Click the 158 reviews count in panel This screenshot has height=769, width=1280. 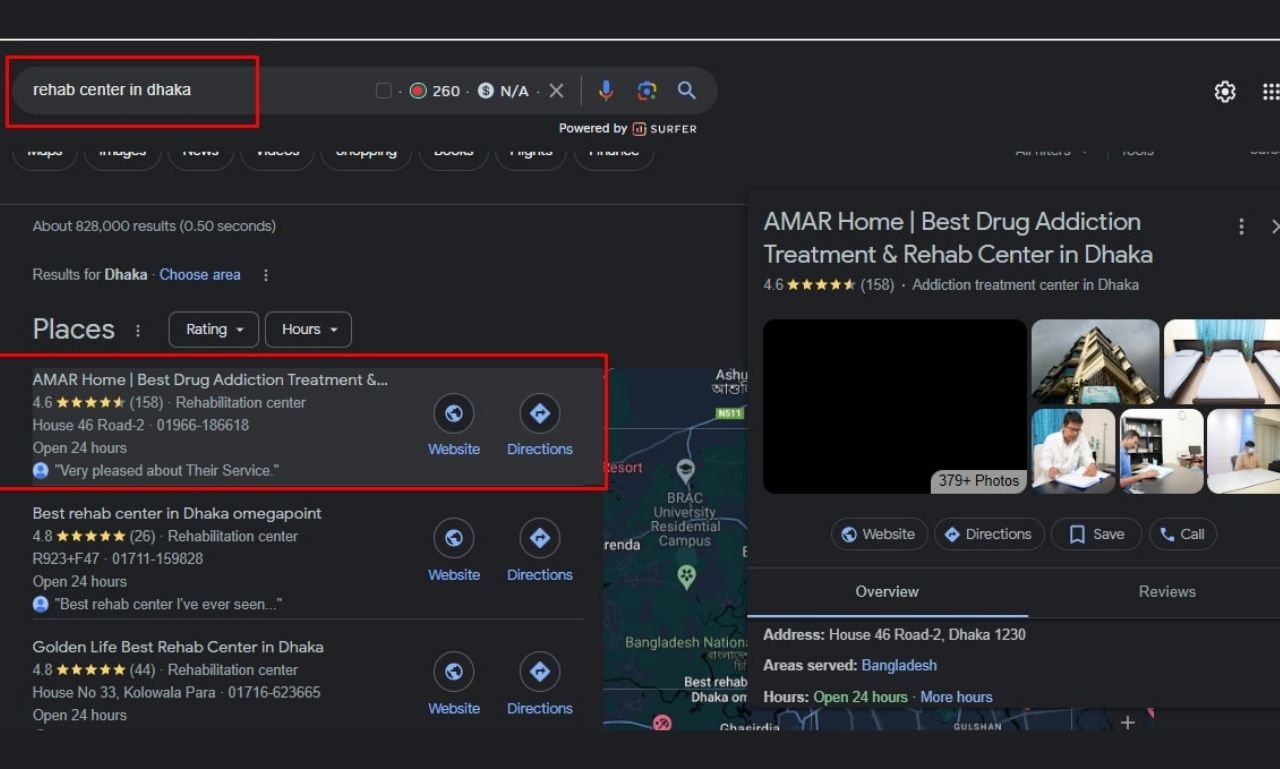pyautogui.click(x=877, y=285)
